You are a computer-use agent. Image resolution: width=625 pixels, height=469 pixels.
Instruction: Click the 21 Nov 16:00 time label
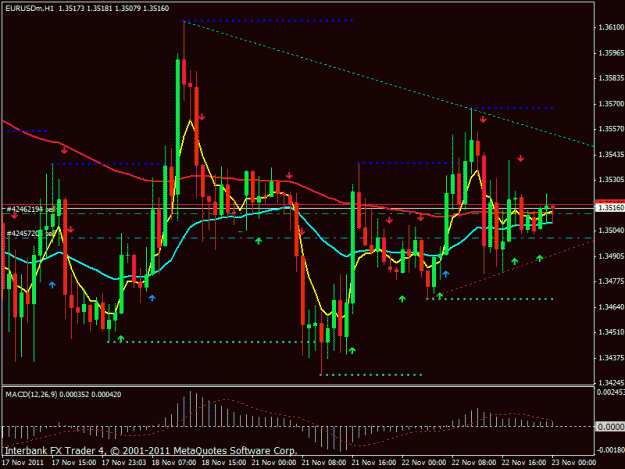[374, 463]
